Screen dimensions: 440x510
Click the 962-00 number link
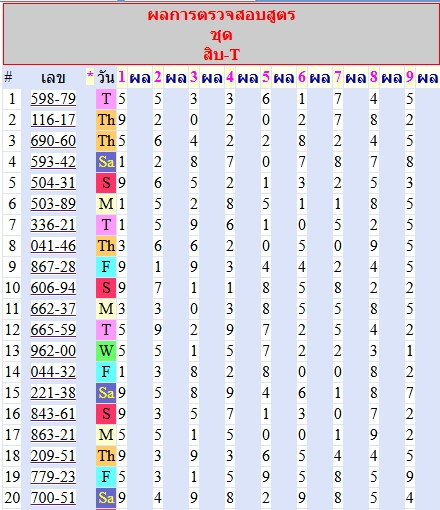[x=53, y=351]
